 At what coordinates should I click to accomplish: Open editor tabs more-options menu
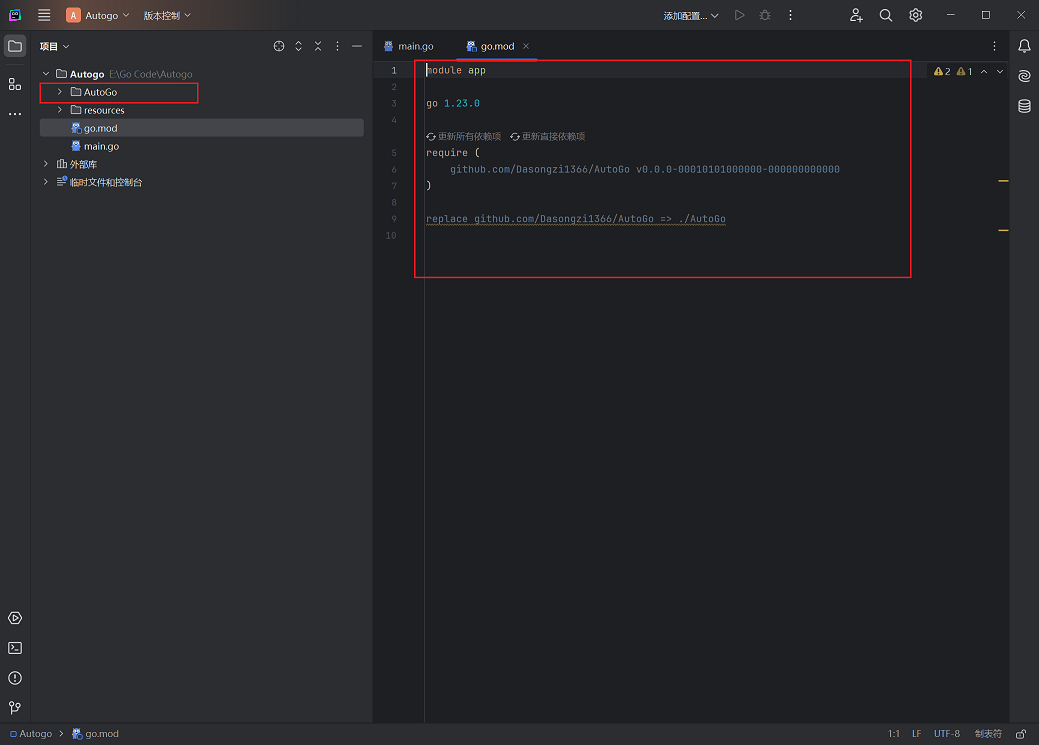pos(994,46)
